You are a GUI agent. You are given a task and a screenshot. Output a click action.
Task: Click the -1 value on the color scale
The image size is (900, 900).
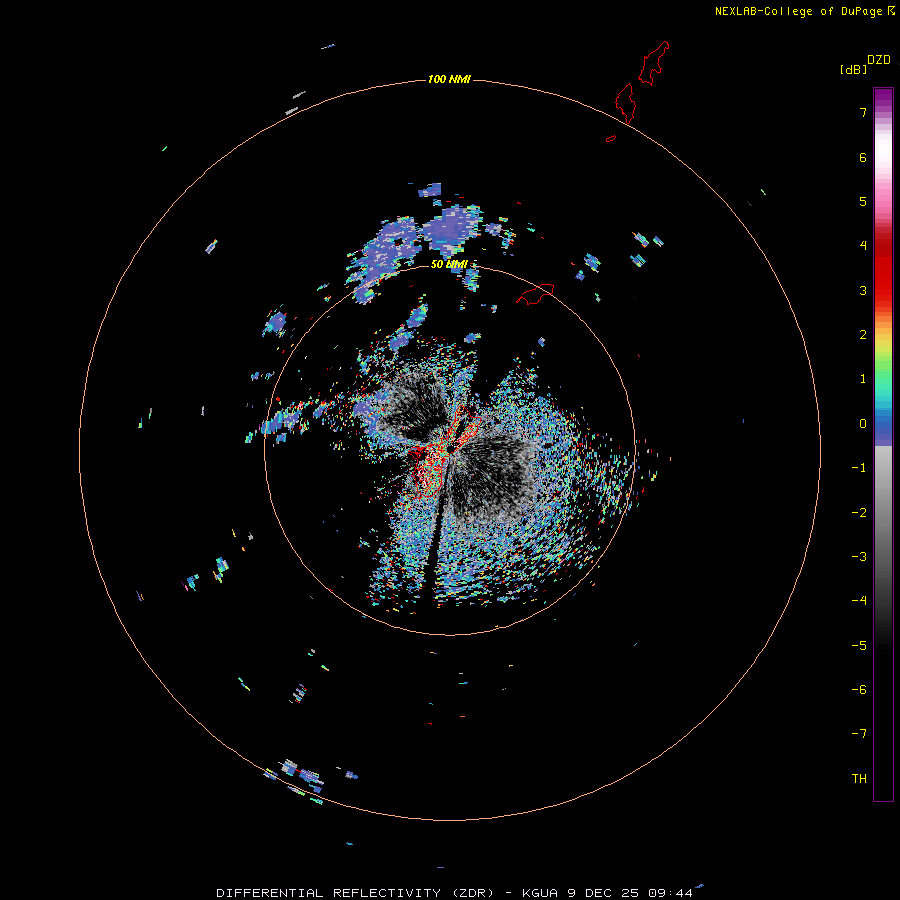(x=859, y=468)
